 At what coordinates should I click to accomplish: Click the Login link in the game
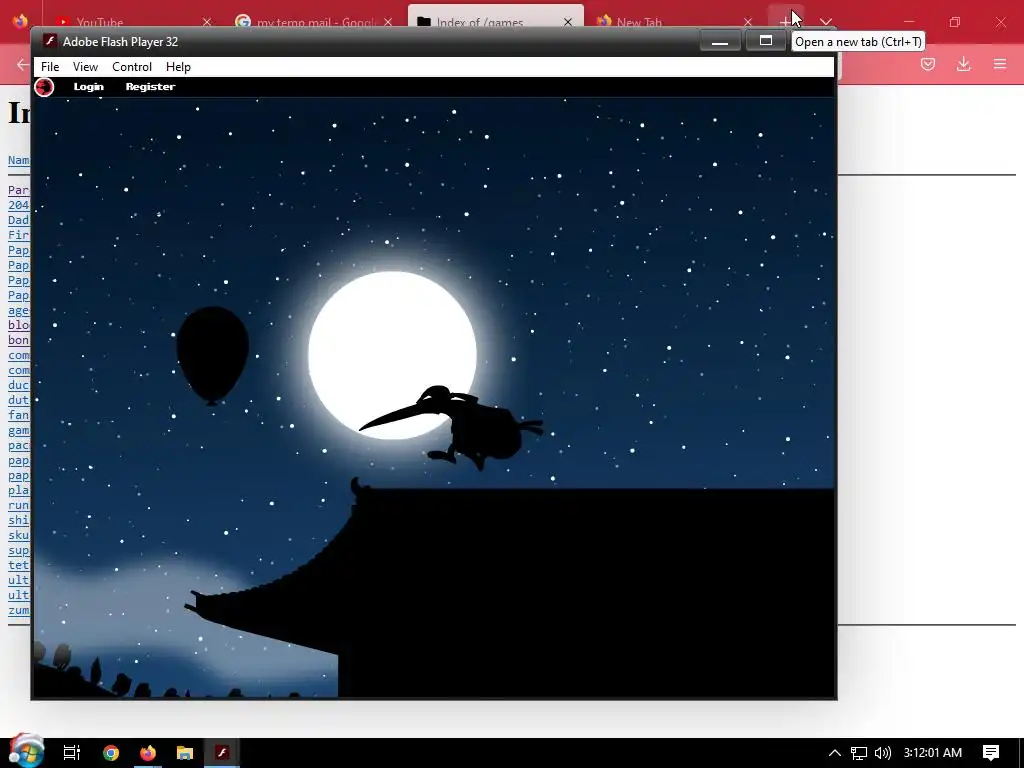click(89, 86)
